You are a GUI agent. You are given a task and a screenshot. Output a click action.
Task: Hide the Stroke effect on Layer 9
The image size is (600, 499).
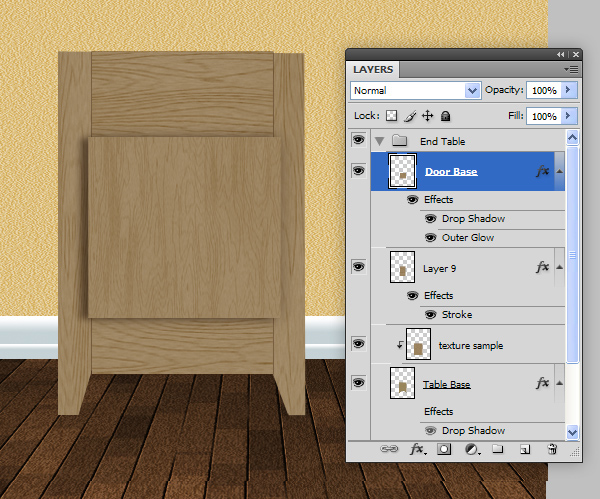(x=430, y=314)
